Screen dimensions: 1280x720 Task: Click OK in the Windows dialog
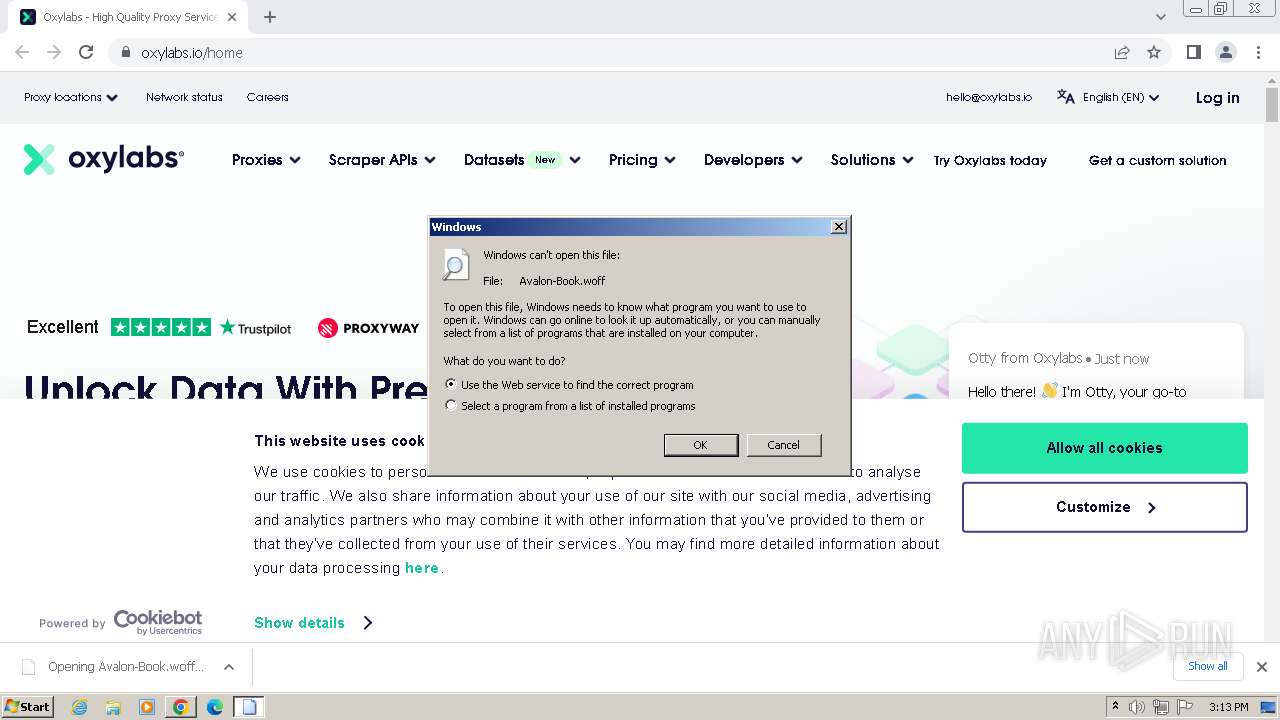pyautogui.click(x=701, y=445)
